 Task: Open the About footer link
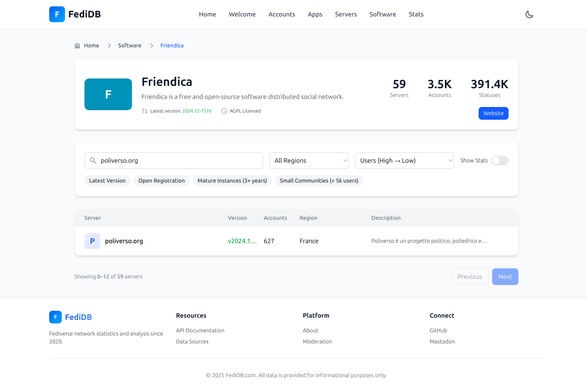point(310,331)
